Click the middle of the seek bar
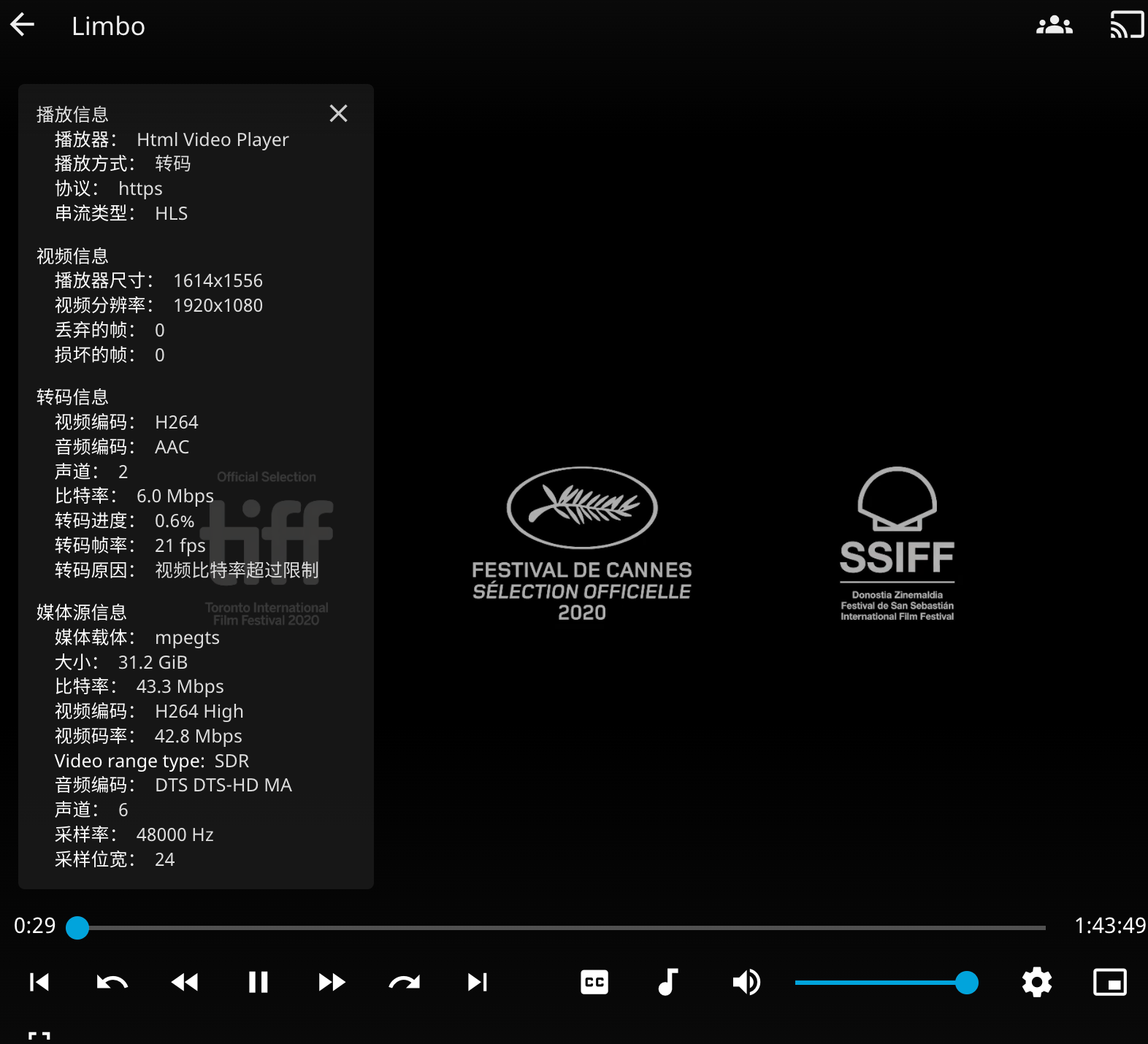The width and height of the screenshot is (1148, 1044). 562,927
